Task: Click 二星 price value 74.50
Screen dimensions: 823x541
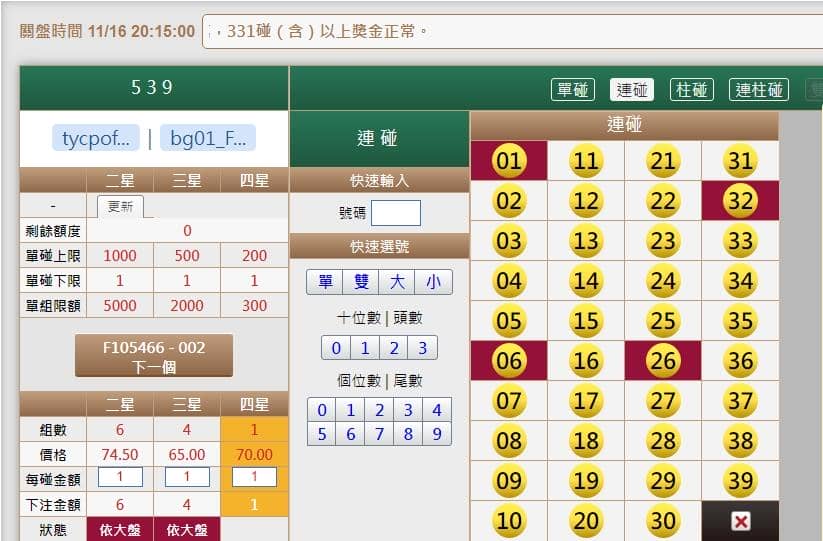Action: click(120, 454)
